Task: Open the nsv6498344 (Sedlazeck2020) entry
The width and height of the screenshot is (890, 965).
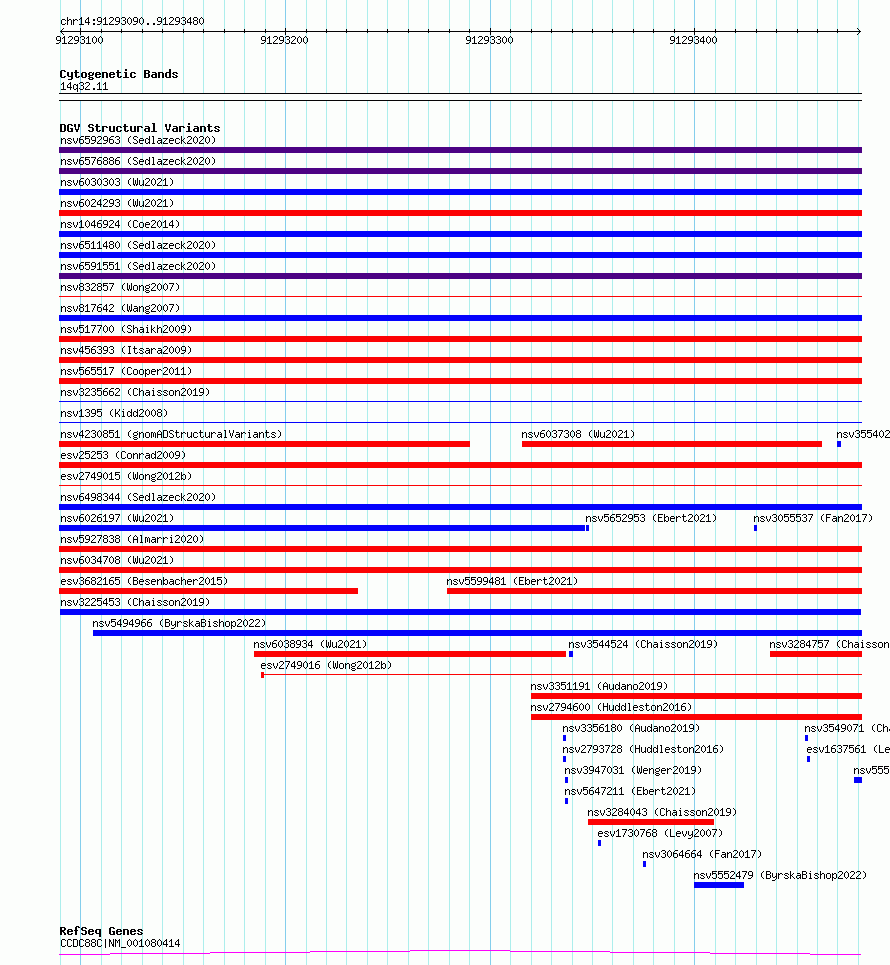Action: pyautogui.click(x=138, y=497)
